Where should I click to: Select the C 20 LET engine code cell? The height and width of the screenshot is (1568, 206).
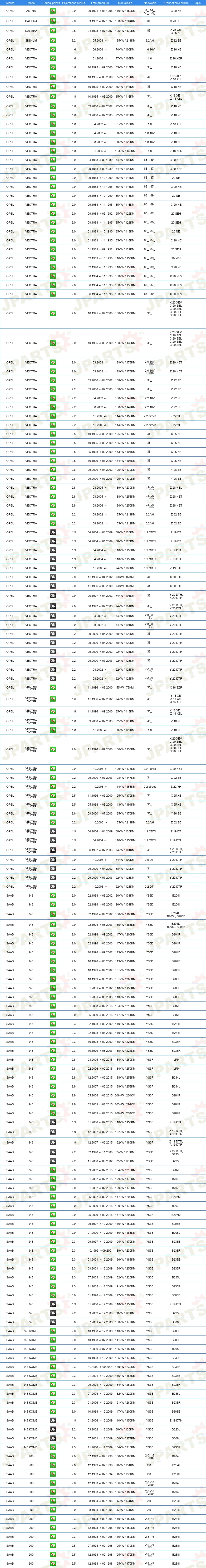176,21
